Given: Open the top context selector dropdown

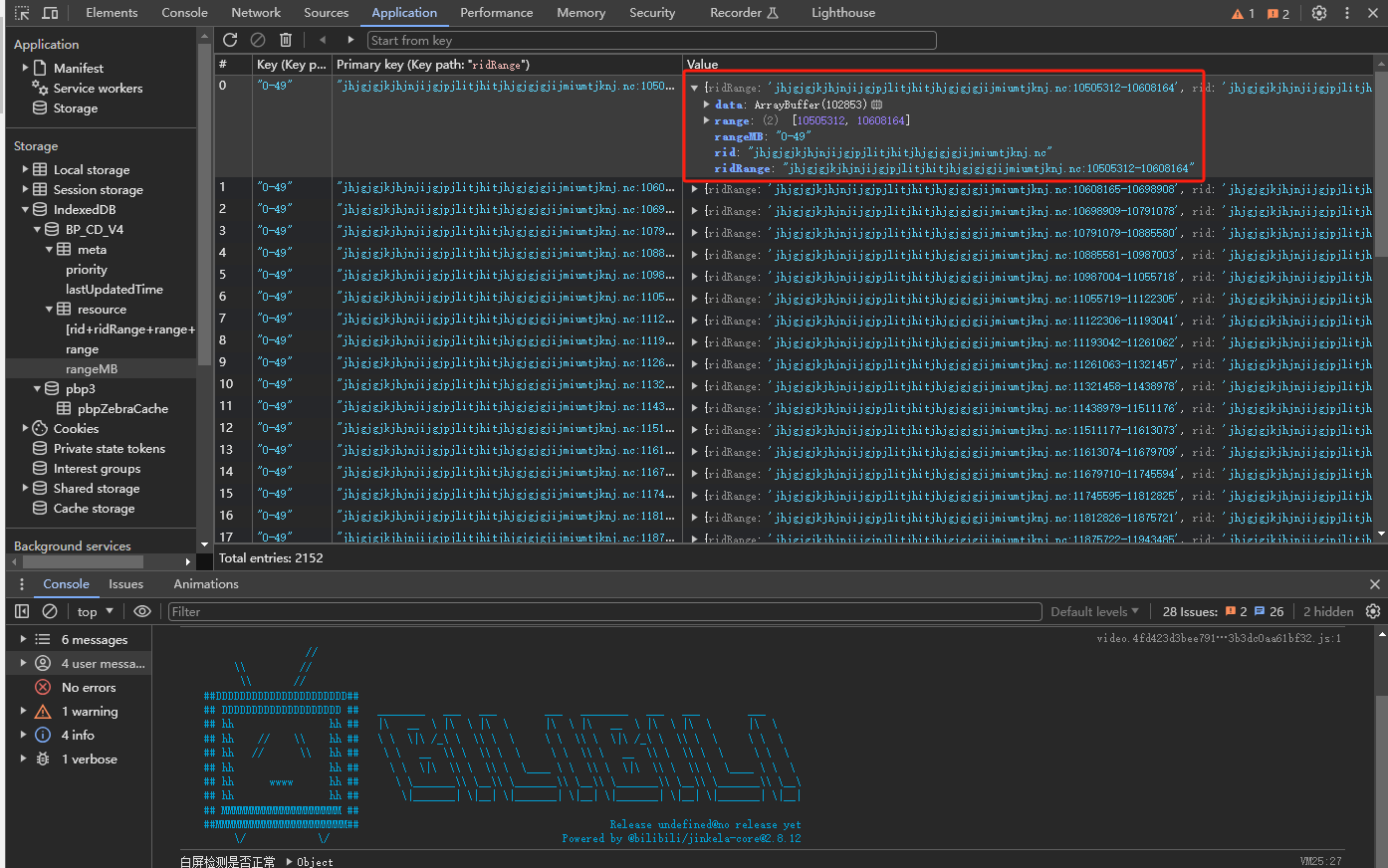Looking at the screenshot, I should 96,611.
